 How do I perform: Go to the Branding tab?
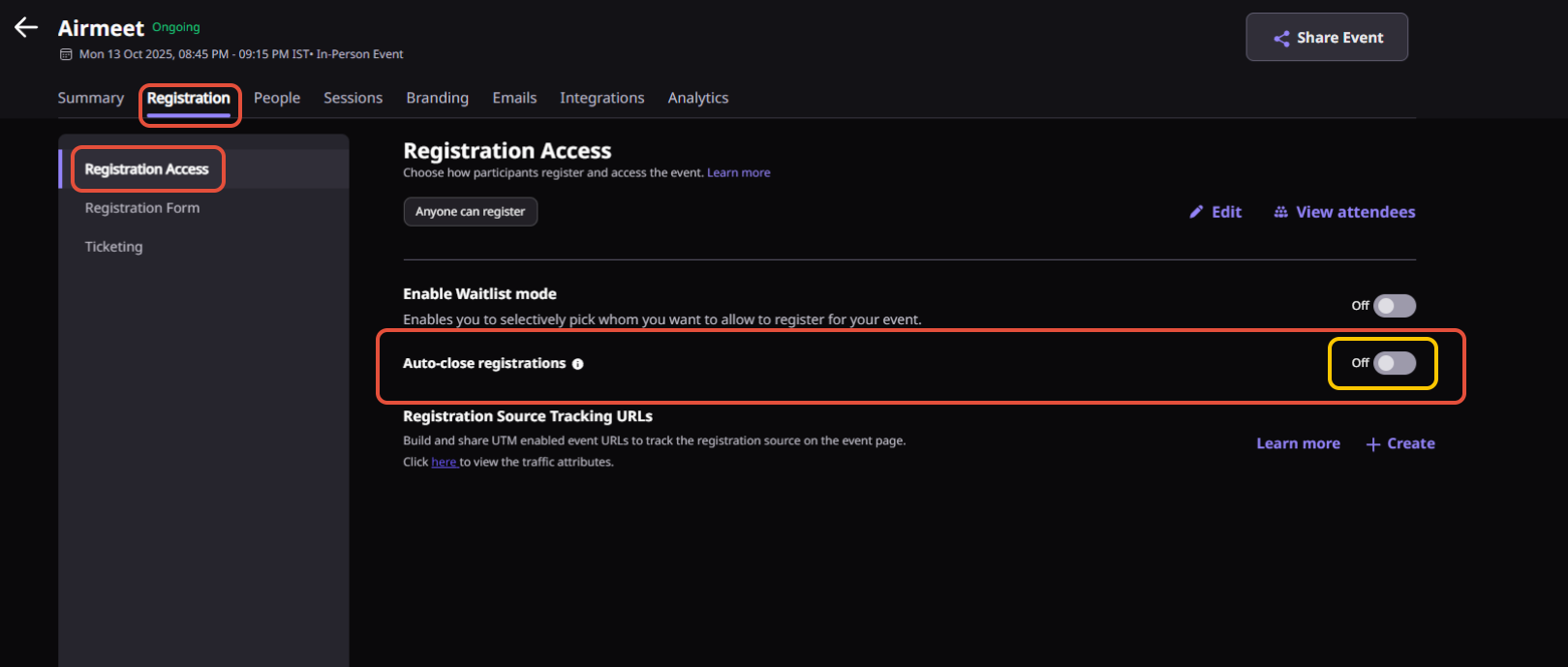click(x=437, y=98)
